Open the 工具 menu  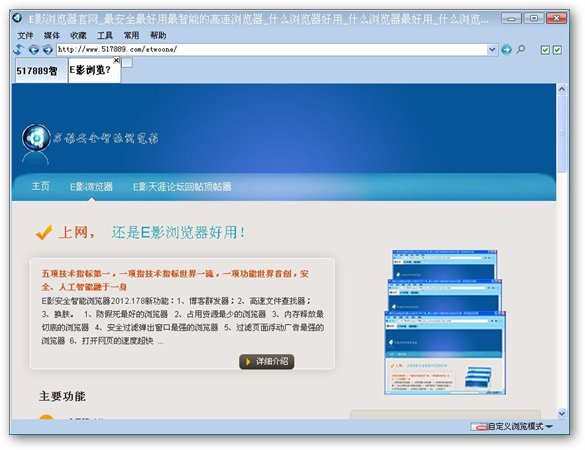point(104,35)
